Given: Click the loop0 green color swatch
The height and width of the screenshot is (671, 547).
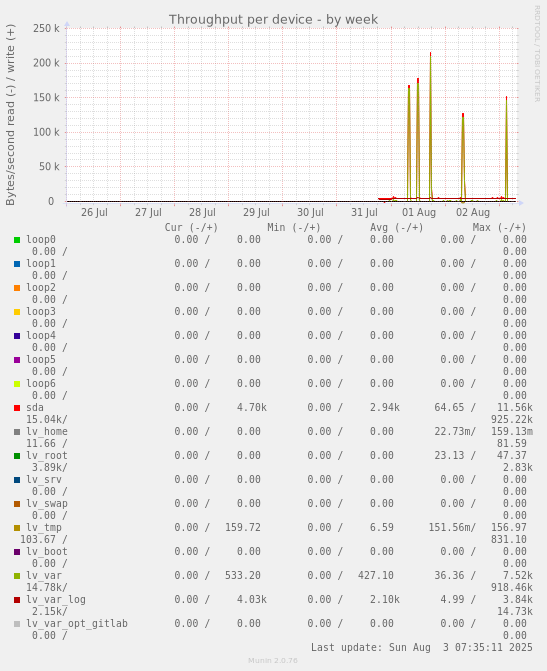Looking at the screenshot, I should (x=17, y=240).
